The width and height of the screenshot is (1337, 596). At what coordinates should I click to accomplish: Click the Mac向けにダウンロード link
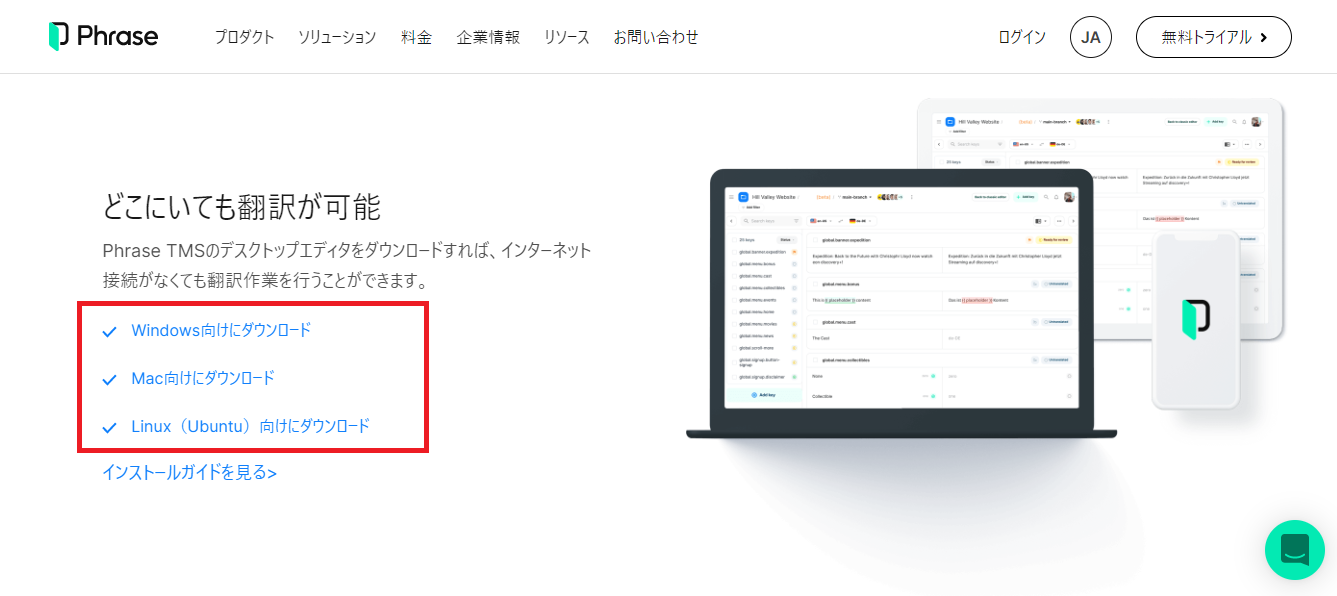click(203, 378)
